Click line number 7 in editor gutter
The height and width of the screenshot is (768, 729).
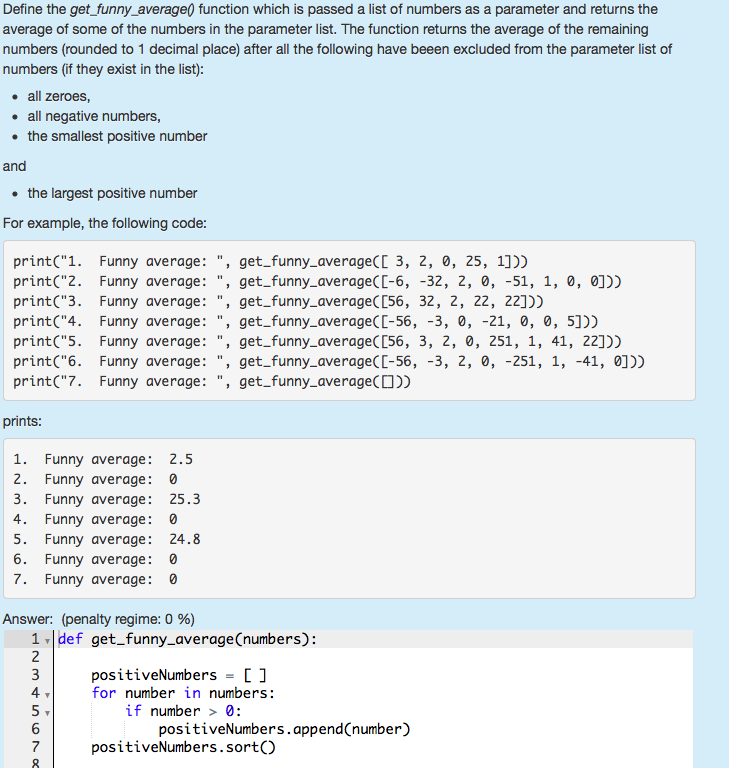(35, 747)
